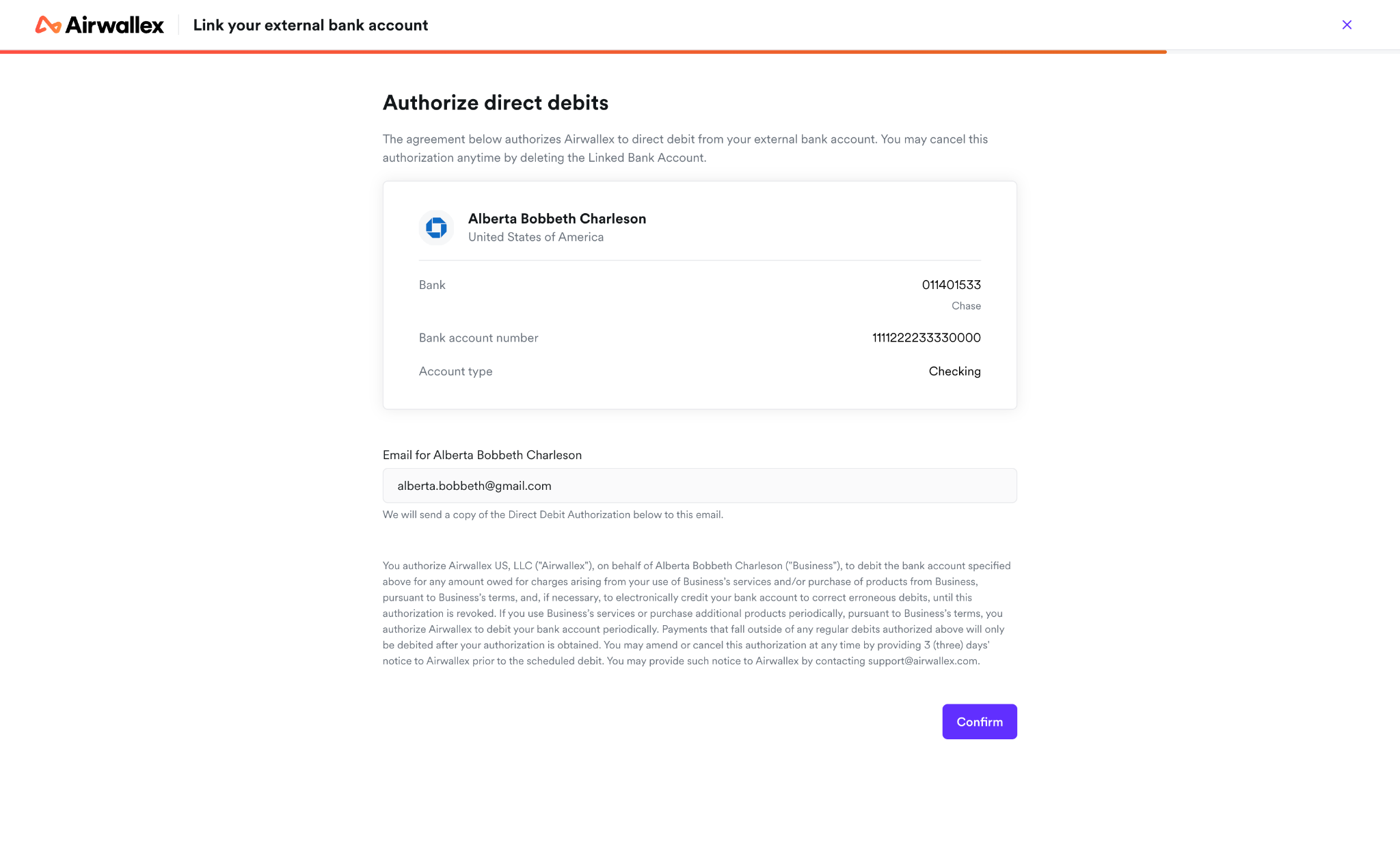The height and width of the screenshot is (865, 1400).
Task: Click the email input field
Action: pyautogui.click(x=699, y=486)
